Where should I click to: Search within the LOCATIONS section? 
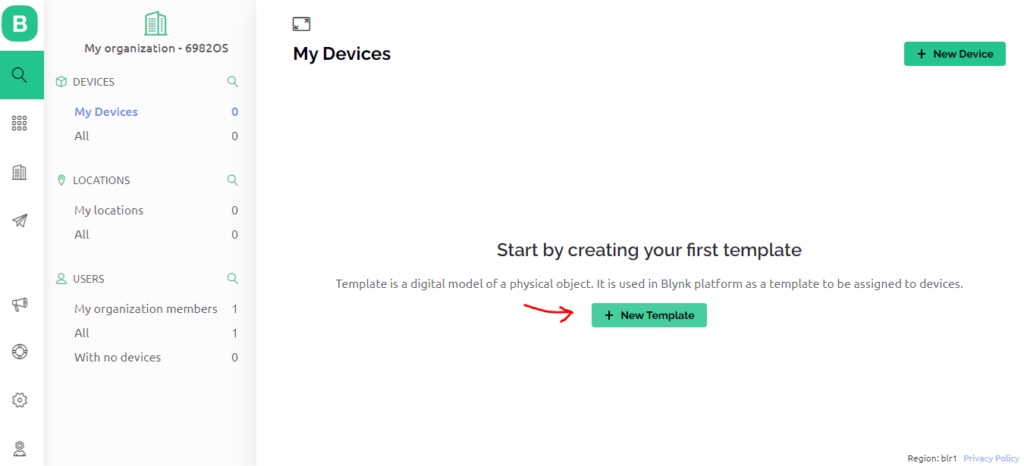232,179
